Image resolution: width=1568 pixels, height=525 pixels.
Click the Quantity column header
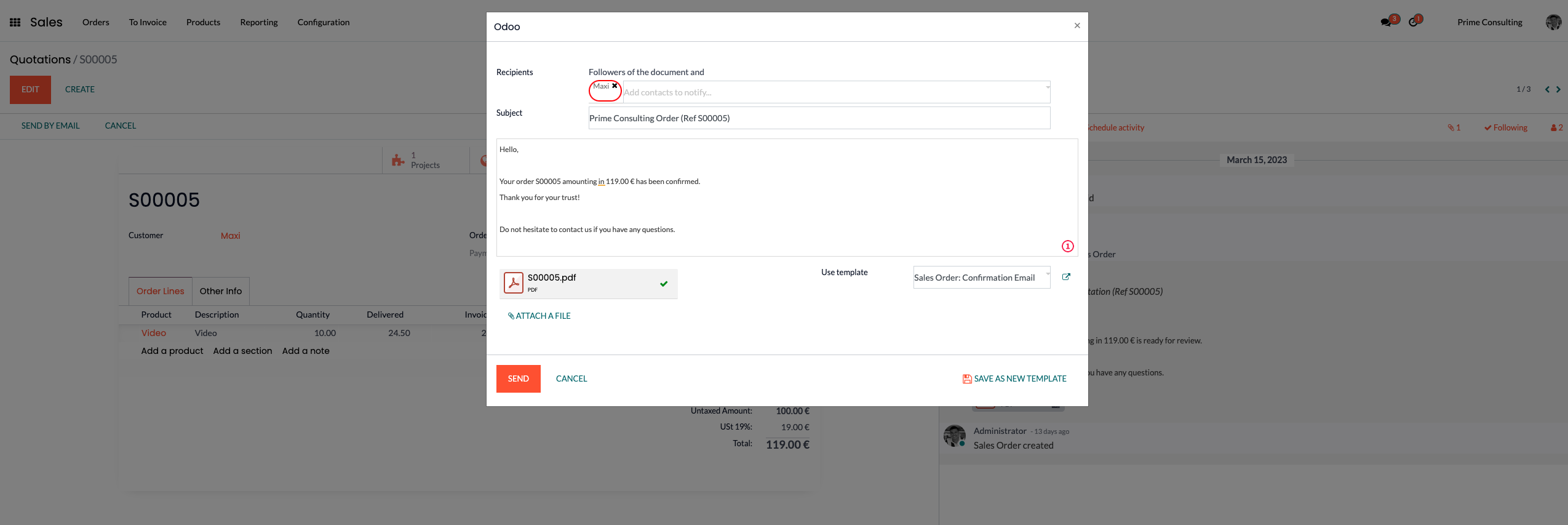(x=312, y=315)
